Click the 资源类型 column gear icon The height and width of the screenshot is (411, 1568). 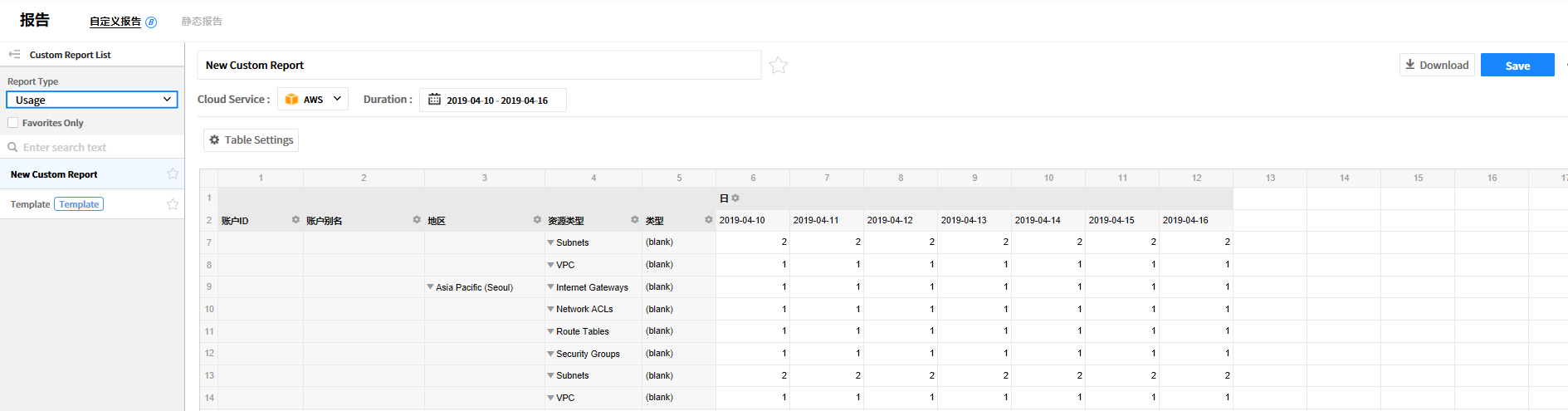pos(634,220)
